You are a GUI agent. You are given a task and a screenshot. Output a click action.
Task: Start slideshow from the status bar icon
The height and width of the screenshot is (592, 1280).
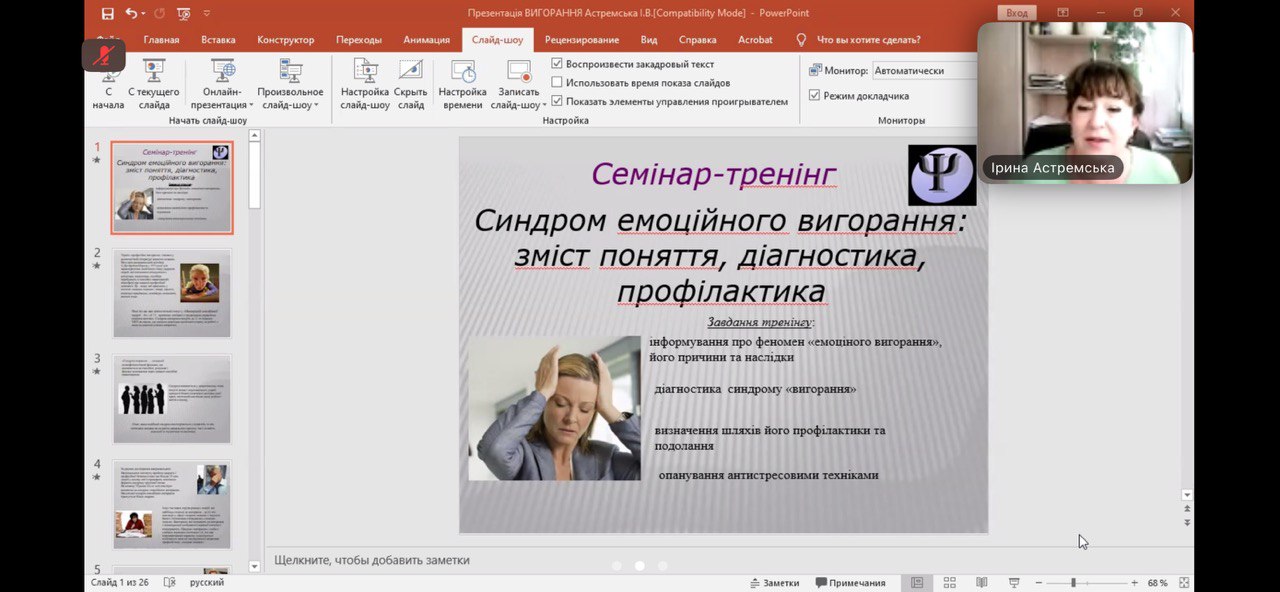pyautogui.click(x=1013, y=583)
